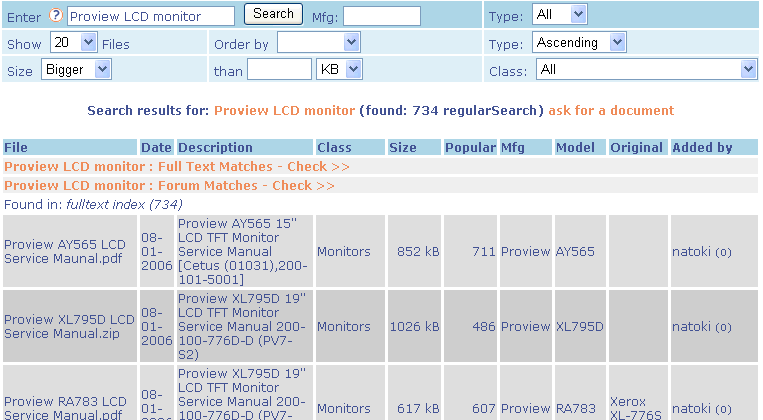Open the top Type dropdown showing All
This screenshot has width=763, height=420.
(x=560, y=14)
